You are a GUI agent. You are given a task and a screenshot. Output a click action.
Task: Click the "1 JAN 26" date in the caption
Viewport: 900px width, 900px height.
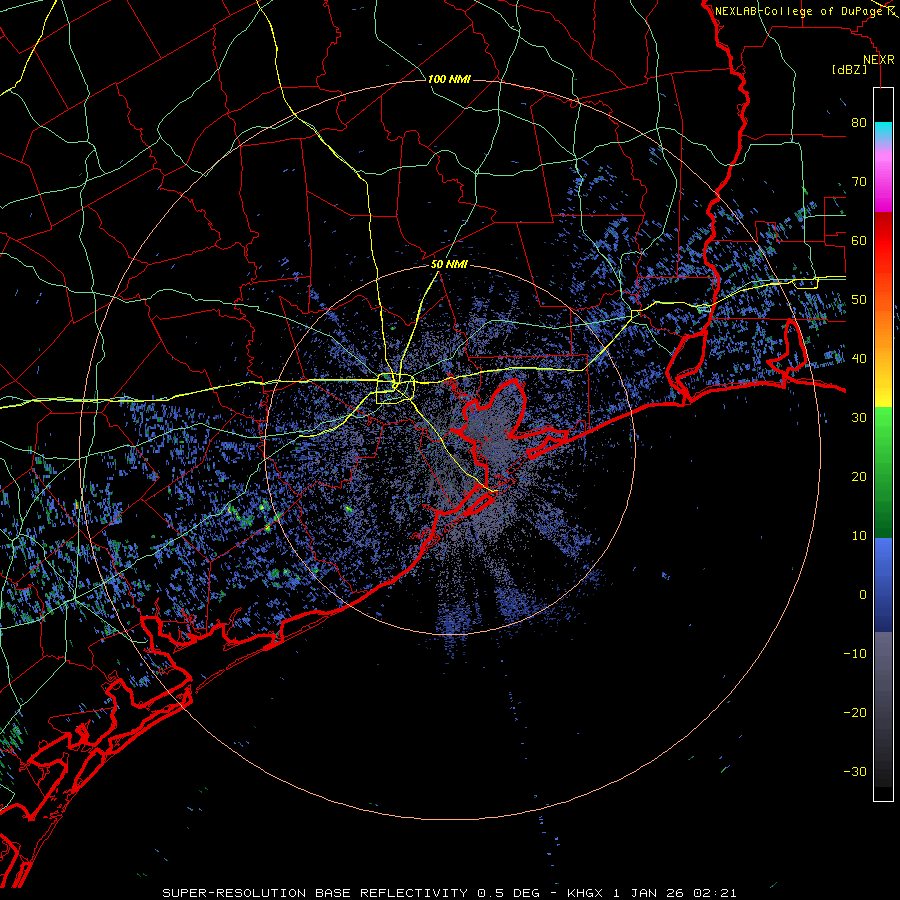(650, 893)
